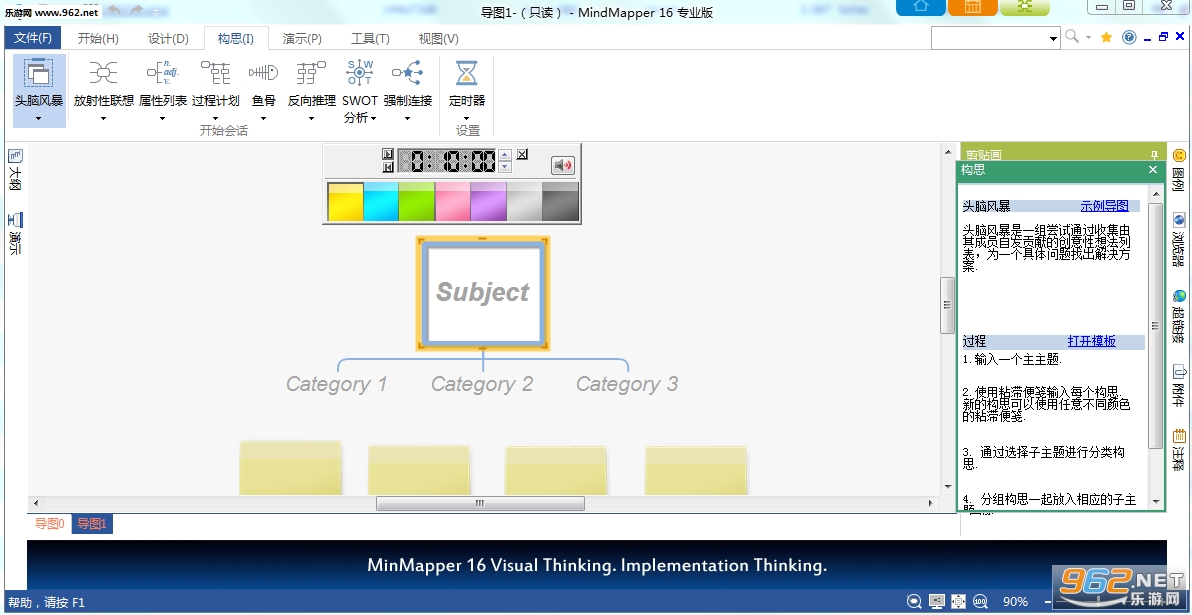
Task: Switch to the 工具(T) tab
Action: click(x=370, y=39)
